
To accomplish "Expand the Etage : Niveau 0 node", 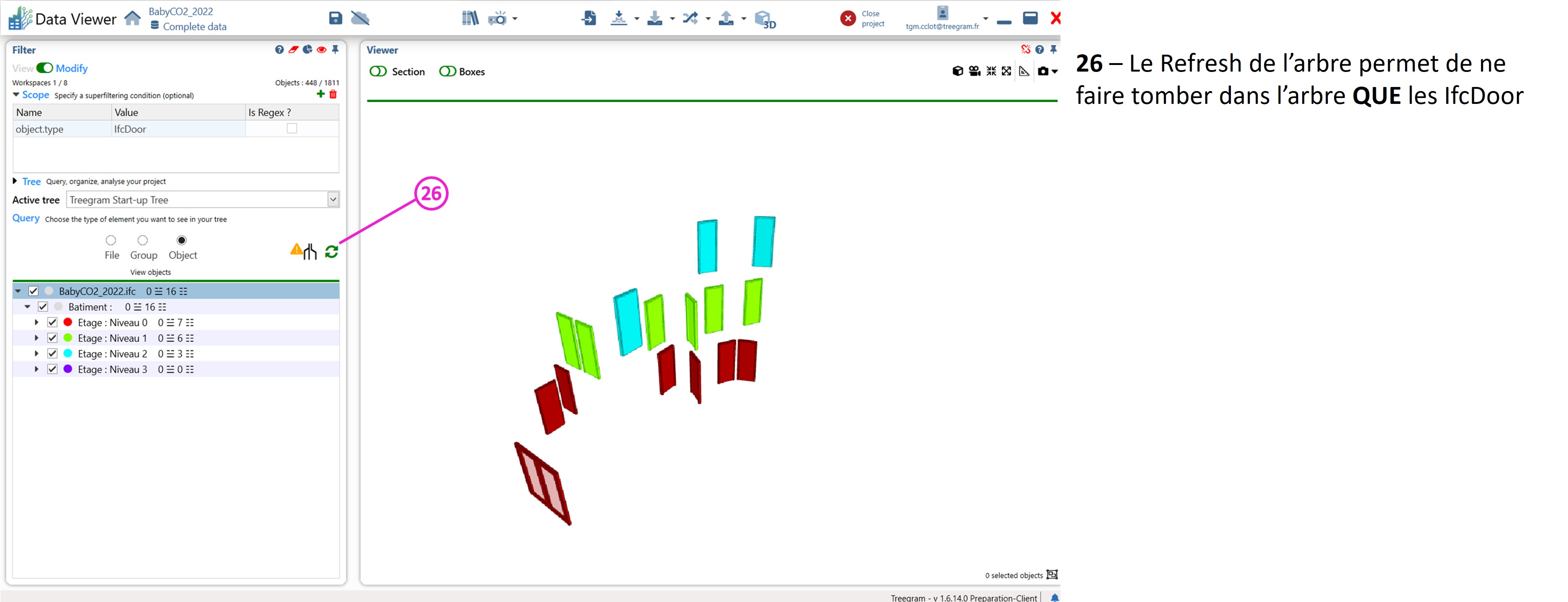I will click(36, 323).
